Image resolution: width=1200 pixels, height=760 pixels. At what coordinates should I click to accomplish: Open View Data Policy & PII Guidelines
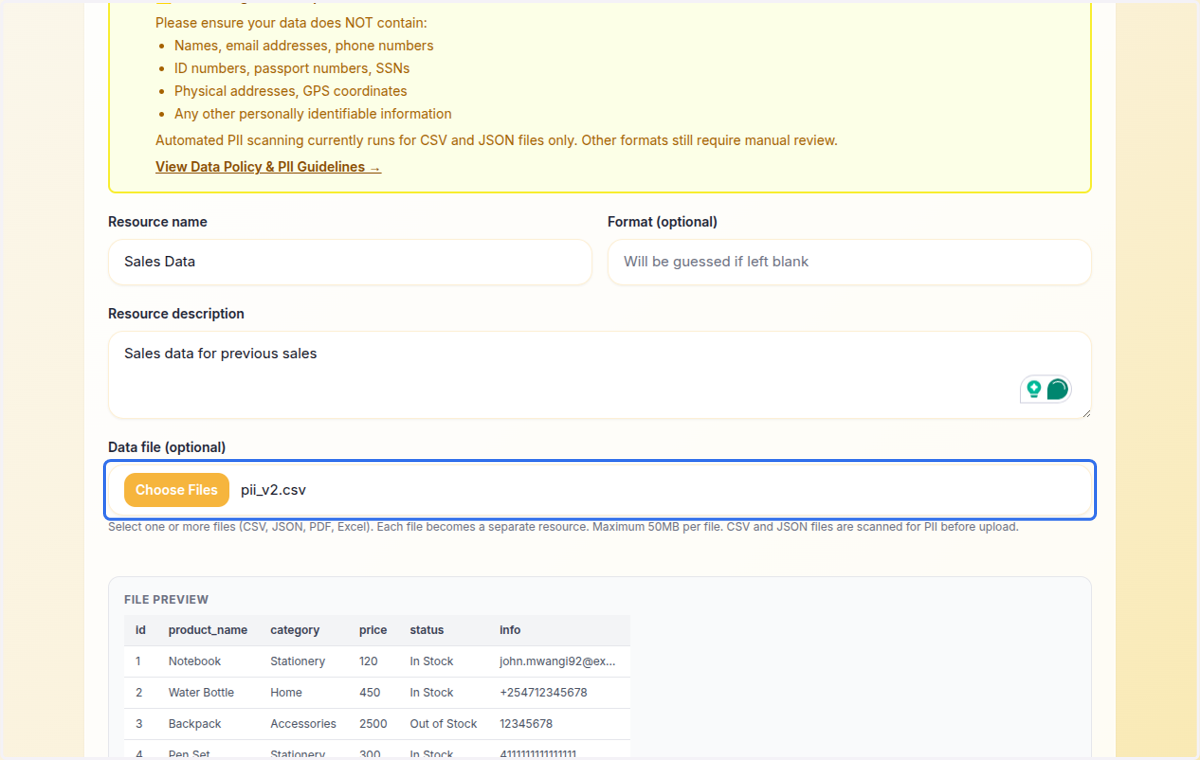(x=268, y=167)
